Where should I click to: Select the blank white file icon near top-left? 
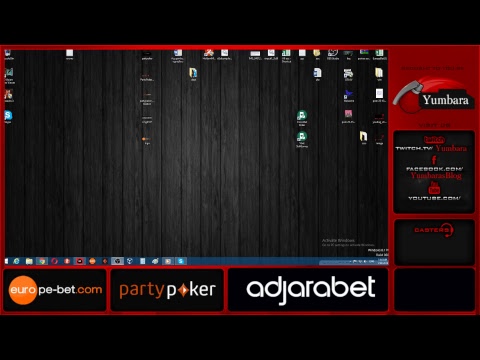(69, 54)
